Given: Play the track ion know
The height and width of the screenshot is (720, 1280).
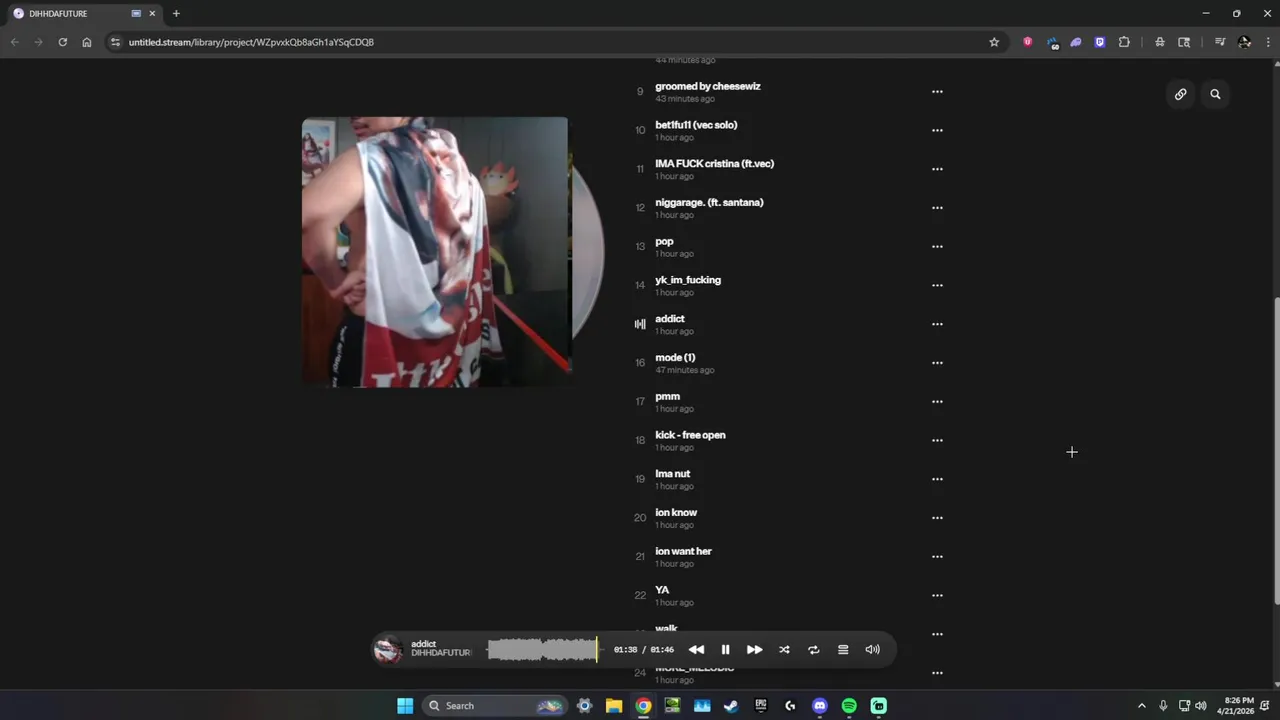Looking at the screenshot, I should (676, 512).
